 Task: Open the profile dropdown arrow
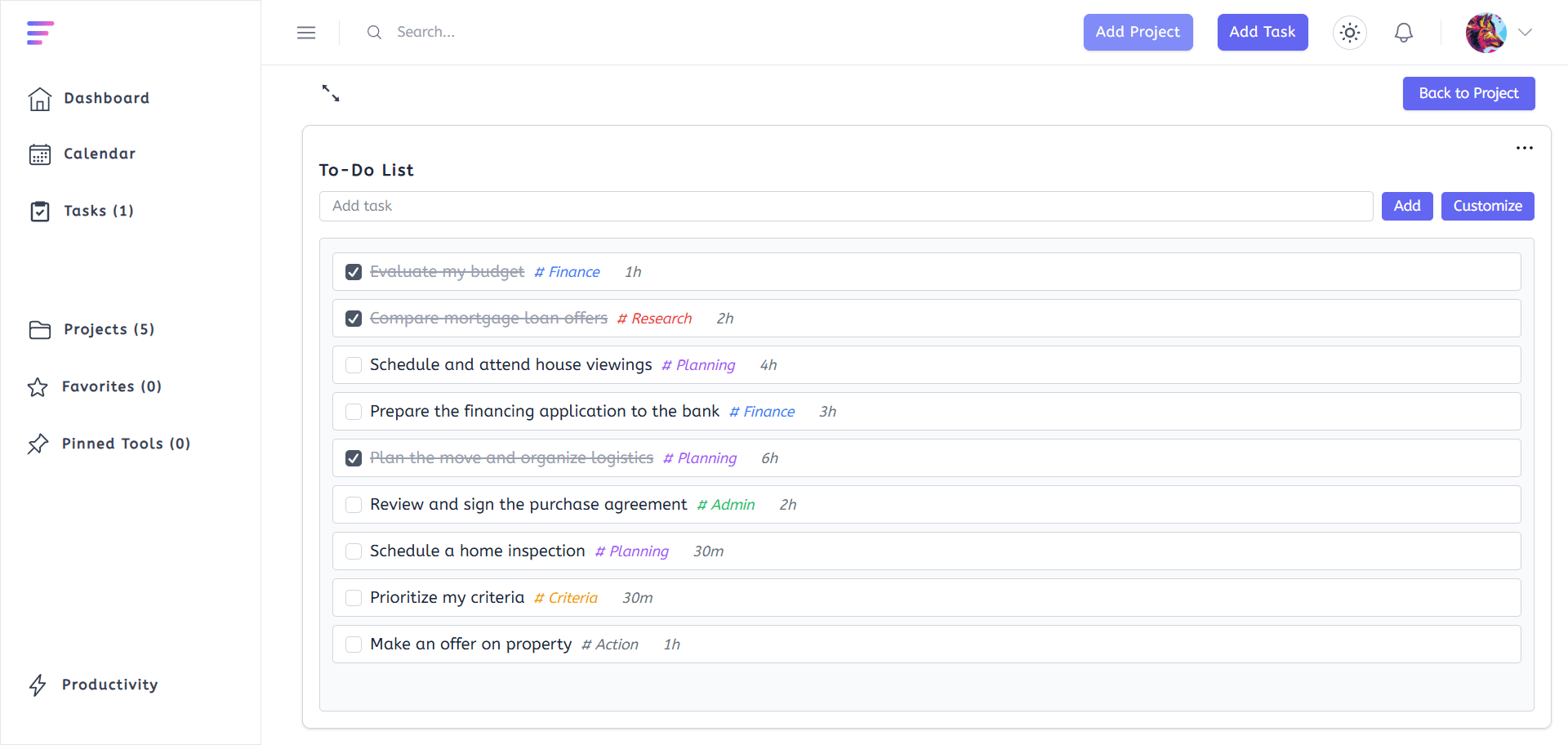click(1526, 33)
